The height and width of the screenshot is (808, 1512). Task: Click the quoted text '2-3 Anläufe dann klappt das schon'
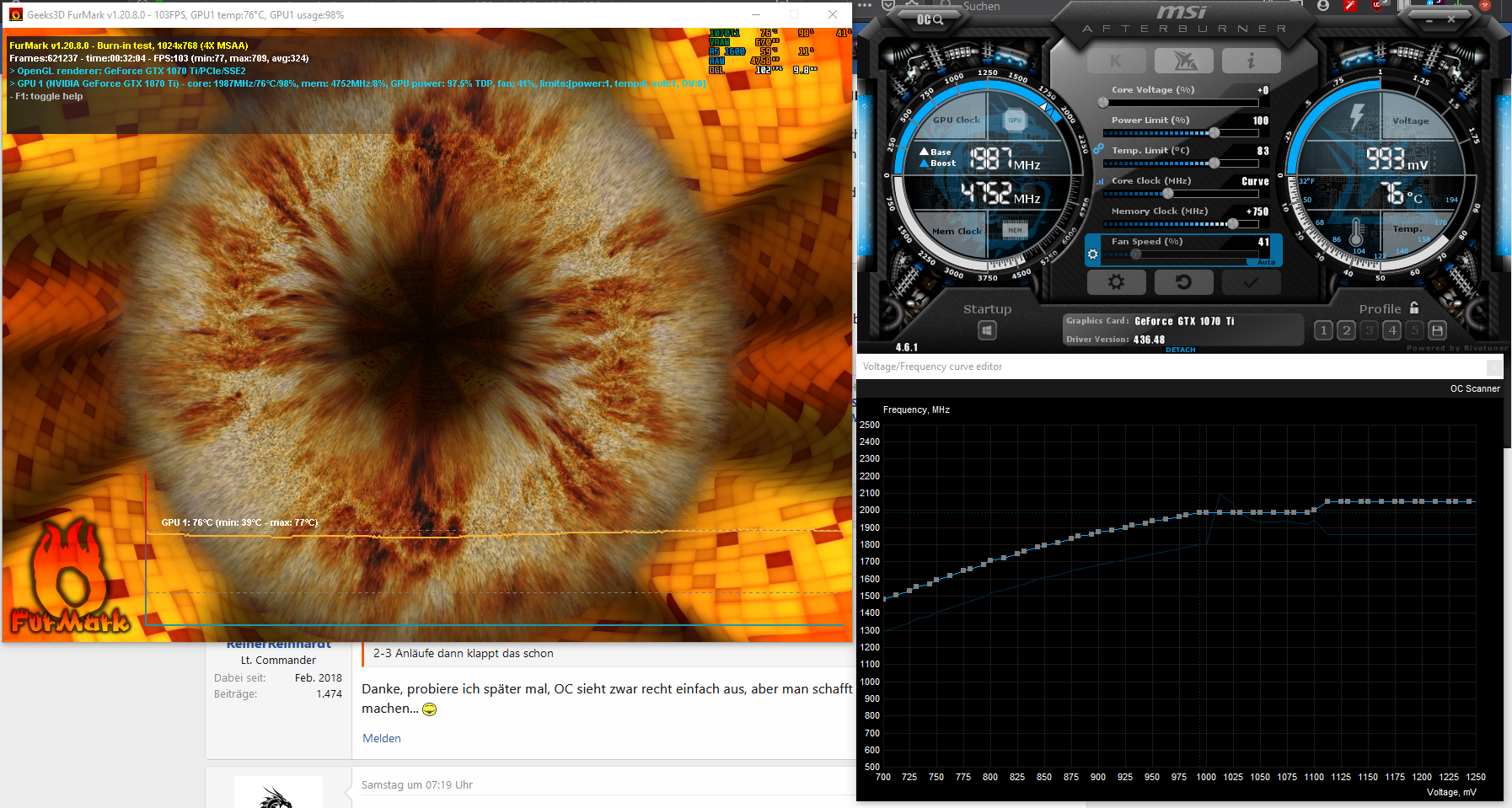pyautogui.click(x=464, y=653)
